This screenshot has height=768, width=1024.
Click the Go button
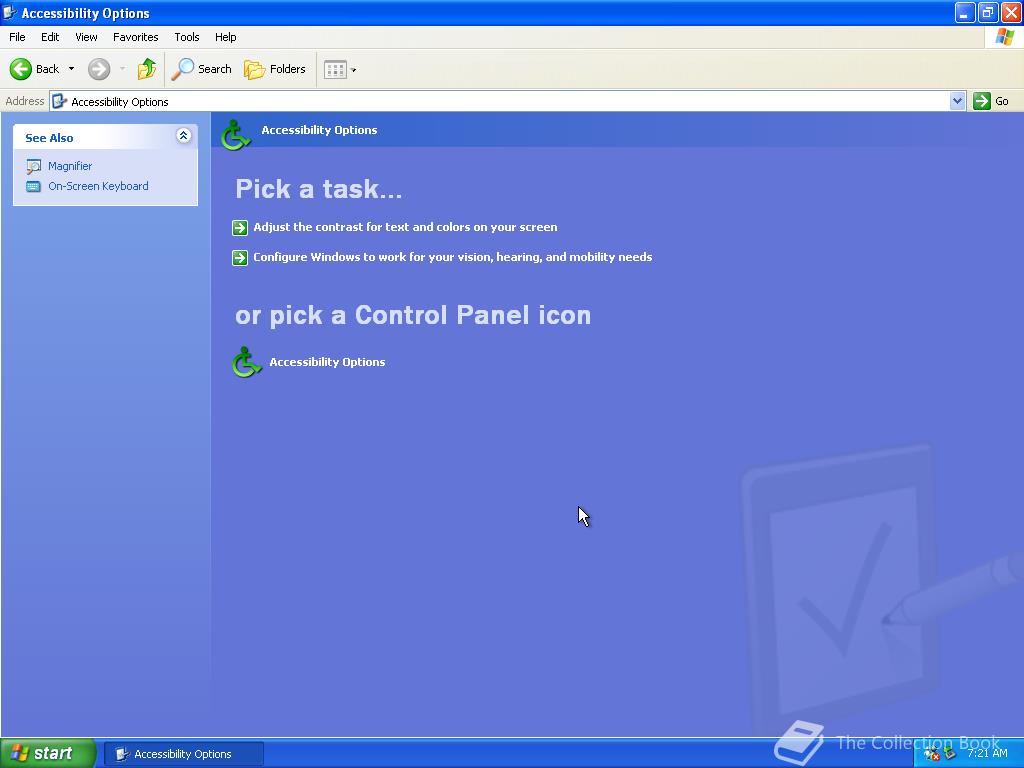pos(991,101)
